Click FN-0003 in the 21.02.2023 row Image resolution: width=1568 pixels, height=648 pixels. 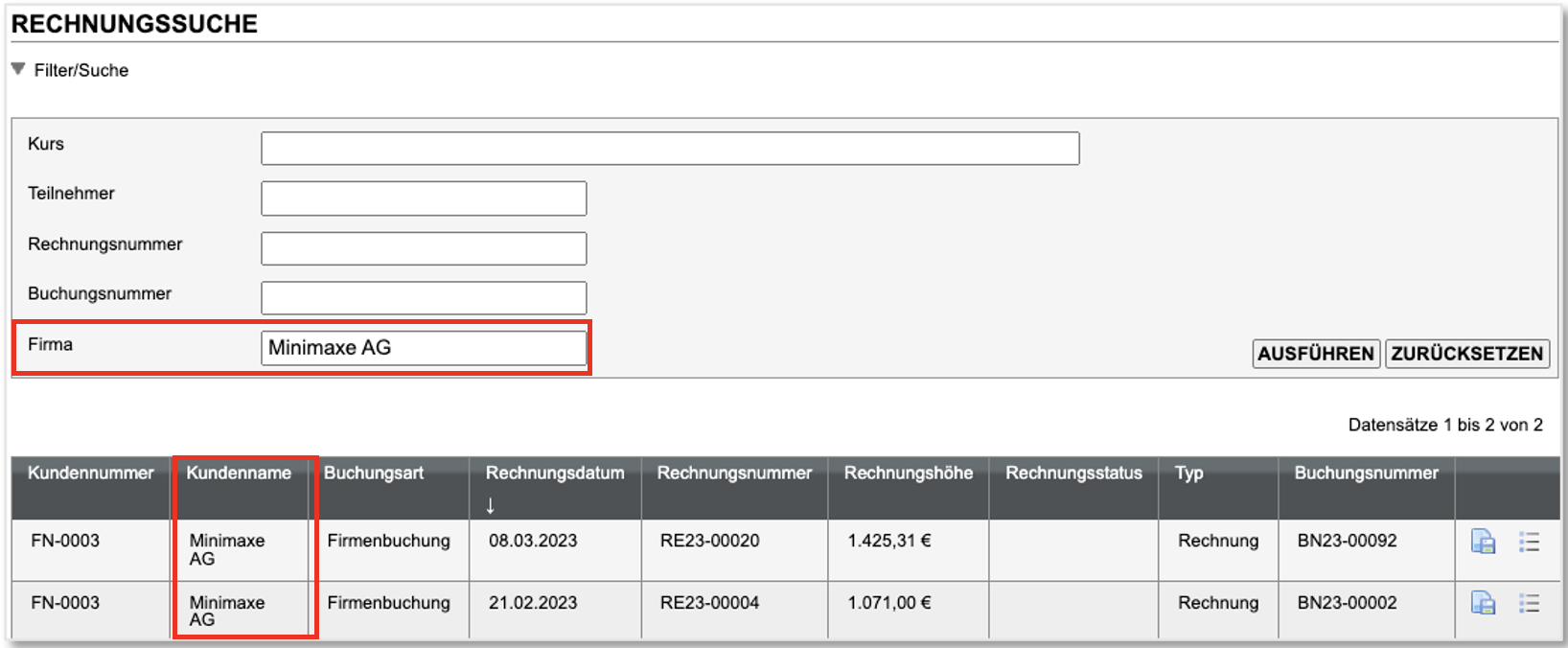click(65, 603)
